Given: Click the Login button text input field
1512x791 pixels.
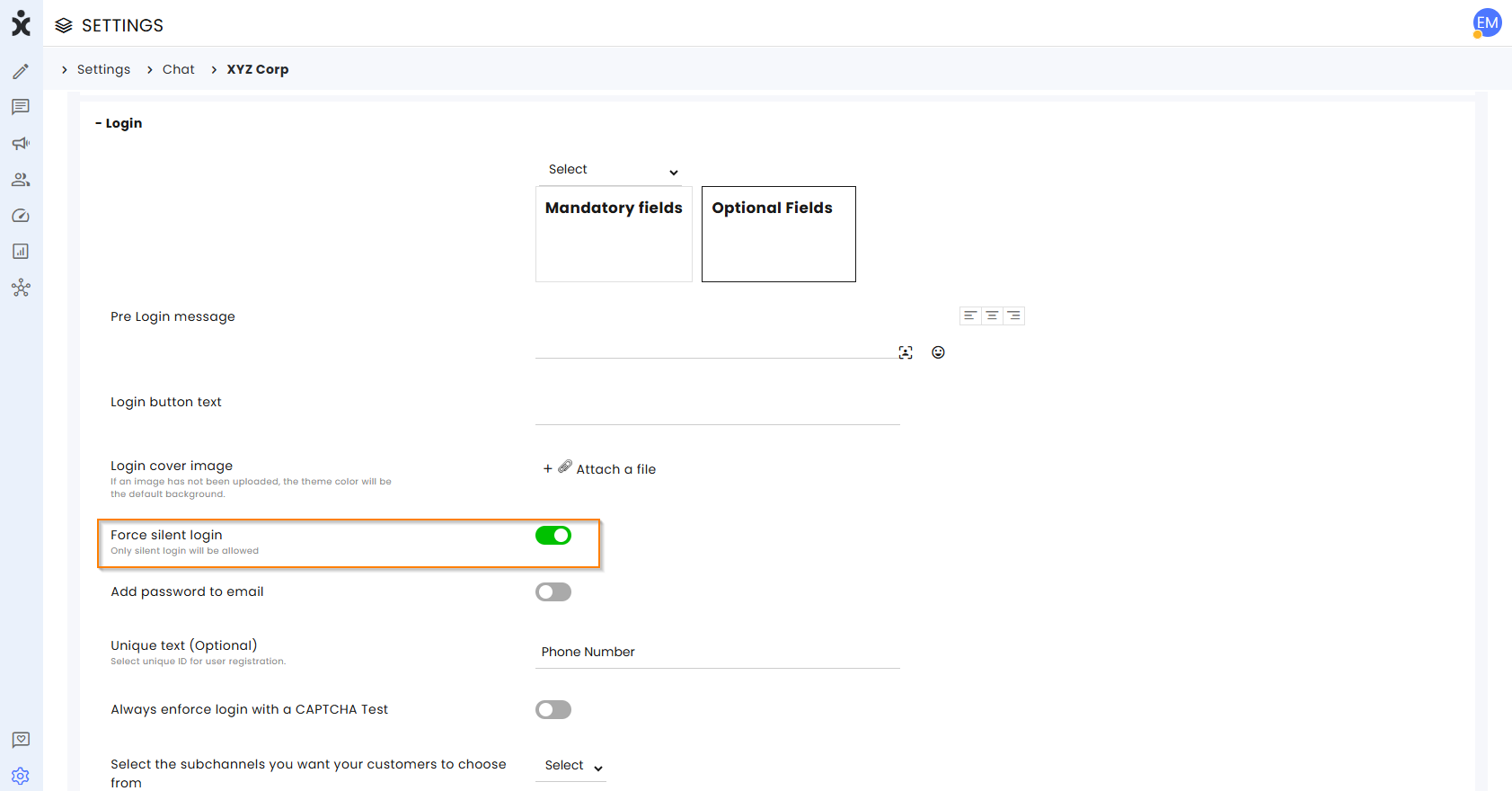Looking at the screenshot, I should point(718,409).
